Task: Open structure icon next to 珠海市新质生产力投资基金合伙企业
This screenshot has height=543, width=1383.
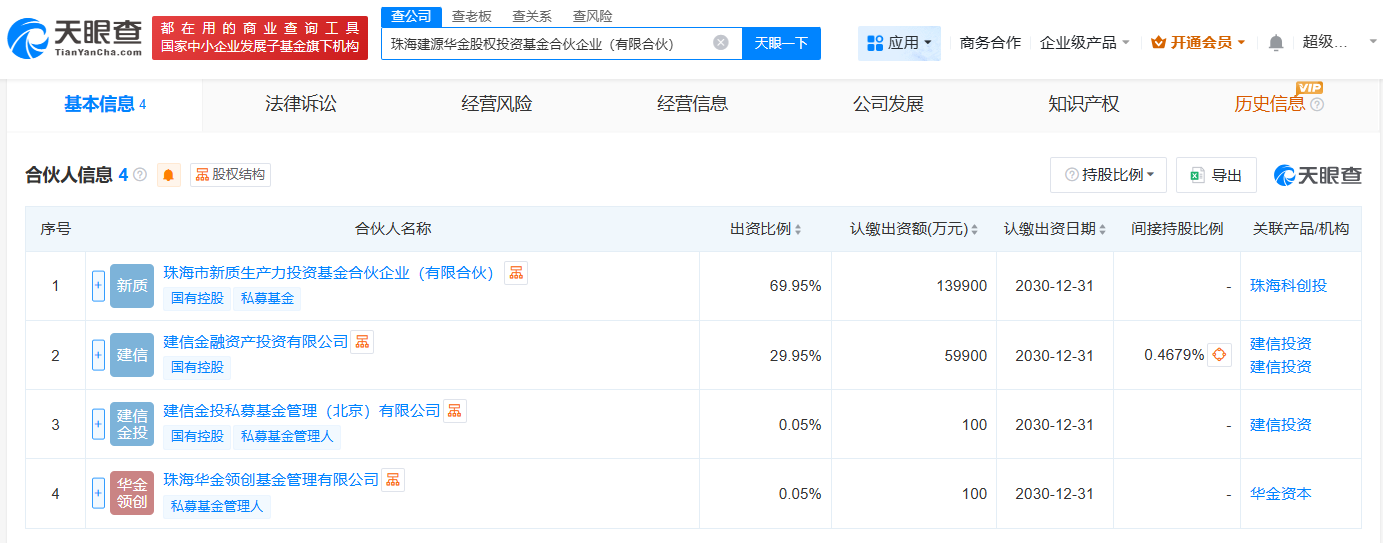Action: coord(516,272)
